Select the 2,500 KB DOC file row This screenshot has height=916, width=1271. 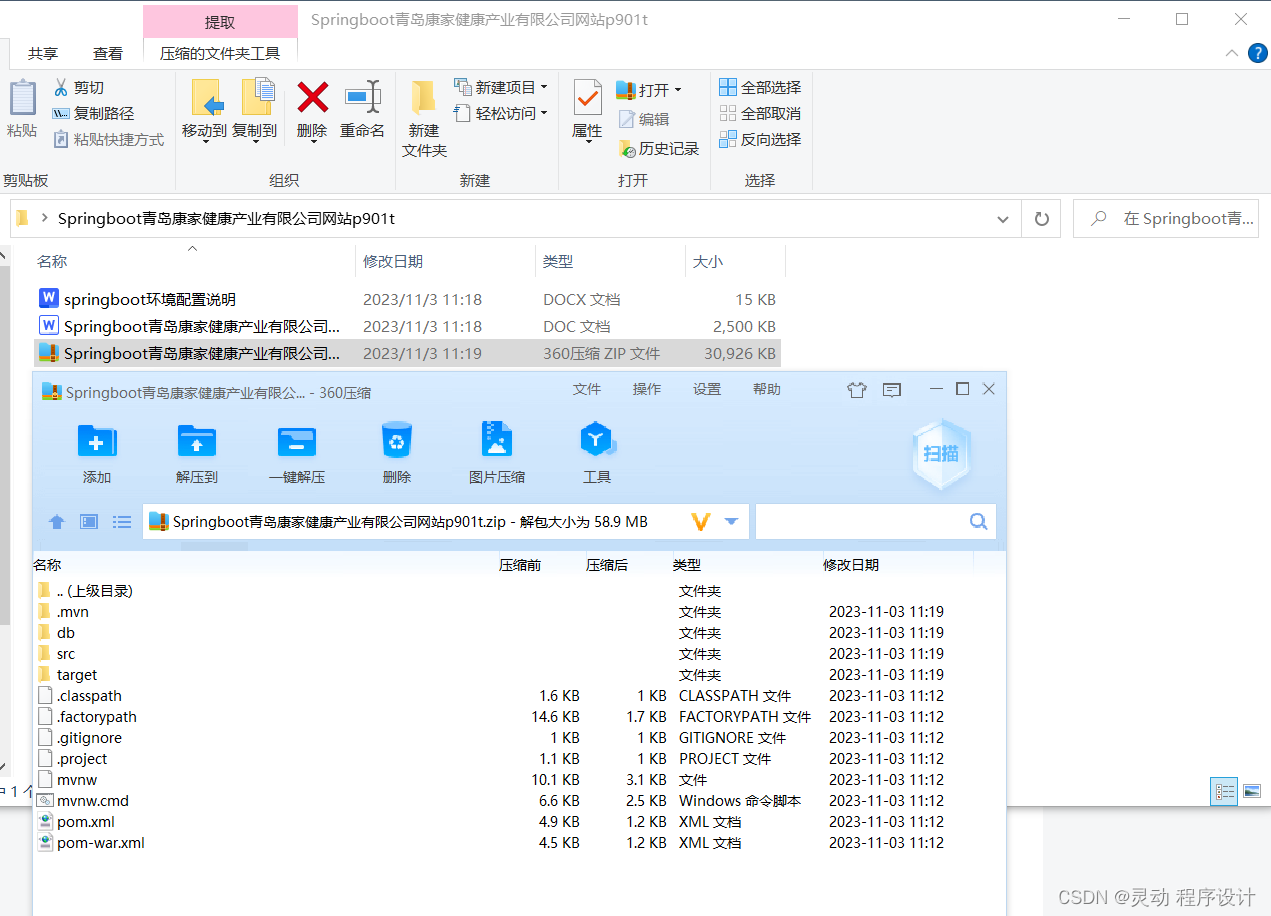[408, 327]
